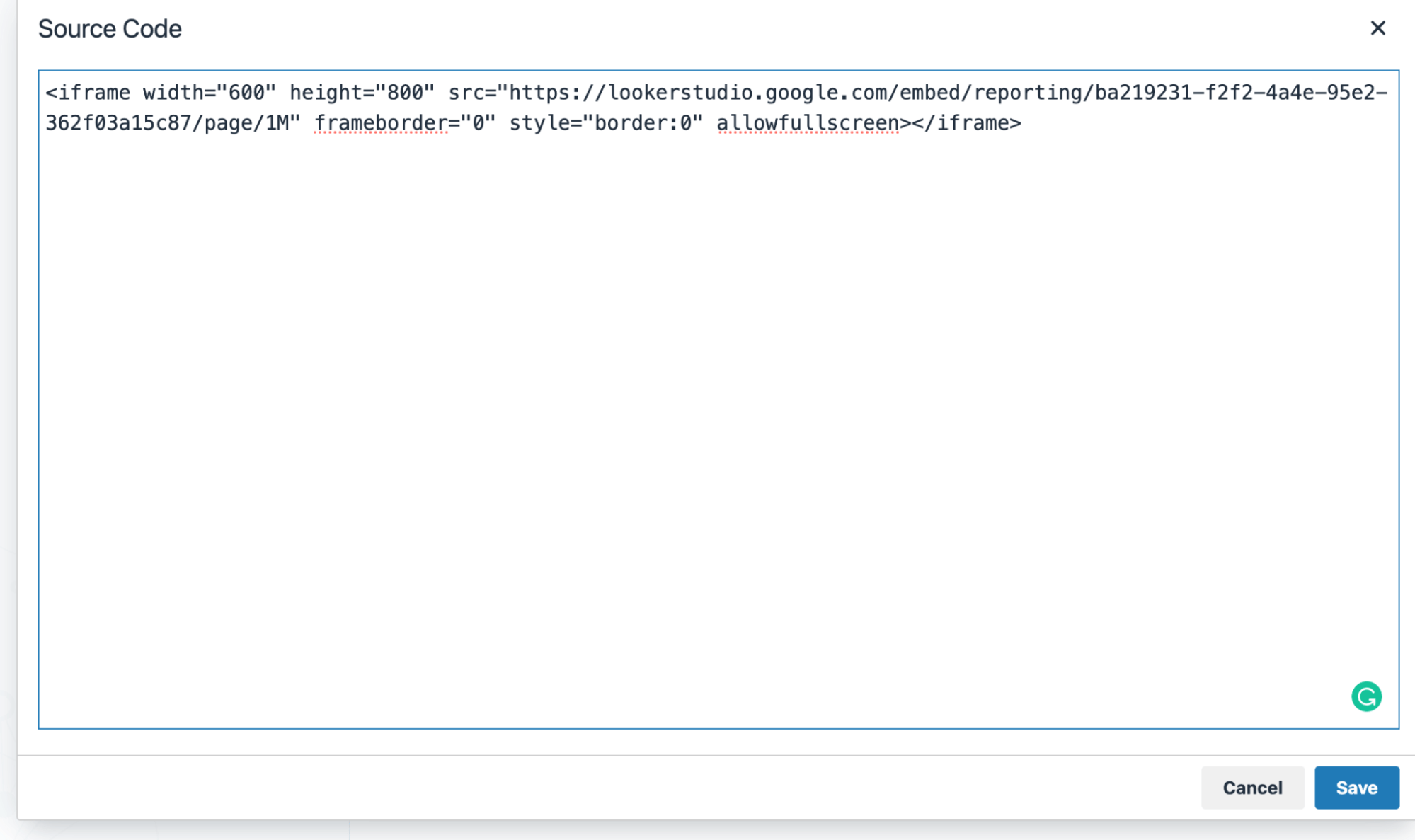Click on the height="800" attribute text
This screenshot has width=1415, height=840.
pyautogui.click(x=362, y=93)
